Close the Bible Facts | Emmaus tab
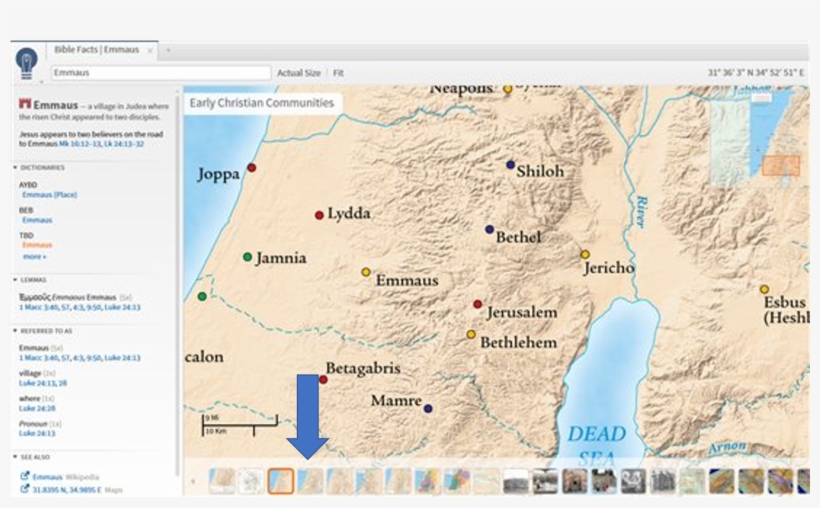 pos(150,50)
